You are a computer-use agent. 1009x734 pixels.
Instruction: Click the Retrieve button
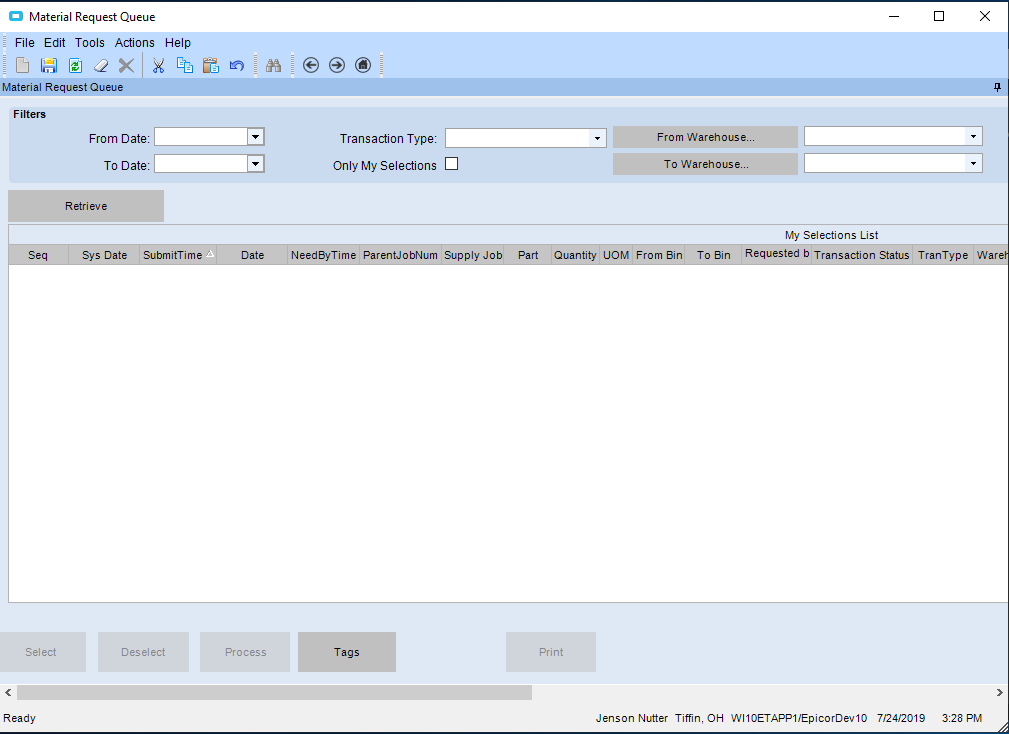click(x=86, y=206)
